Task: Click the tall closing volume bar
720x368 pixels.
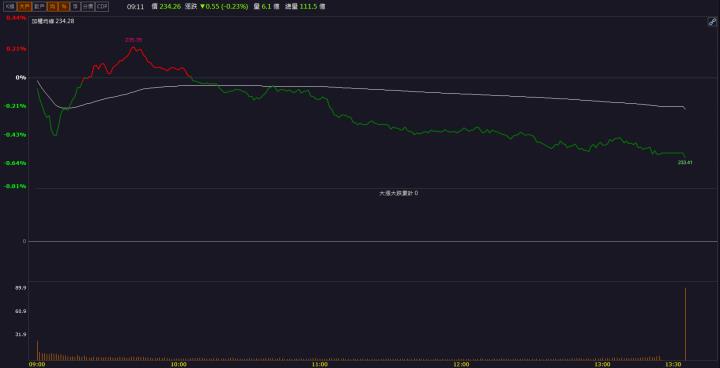Action: pyautogui.click(x=686, y=324)
